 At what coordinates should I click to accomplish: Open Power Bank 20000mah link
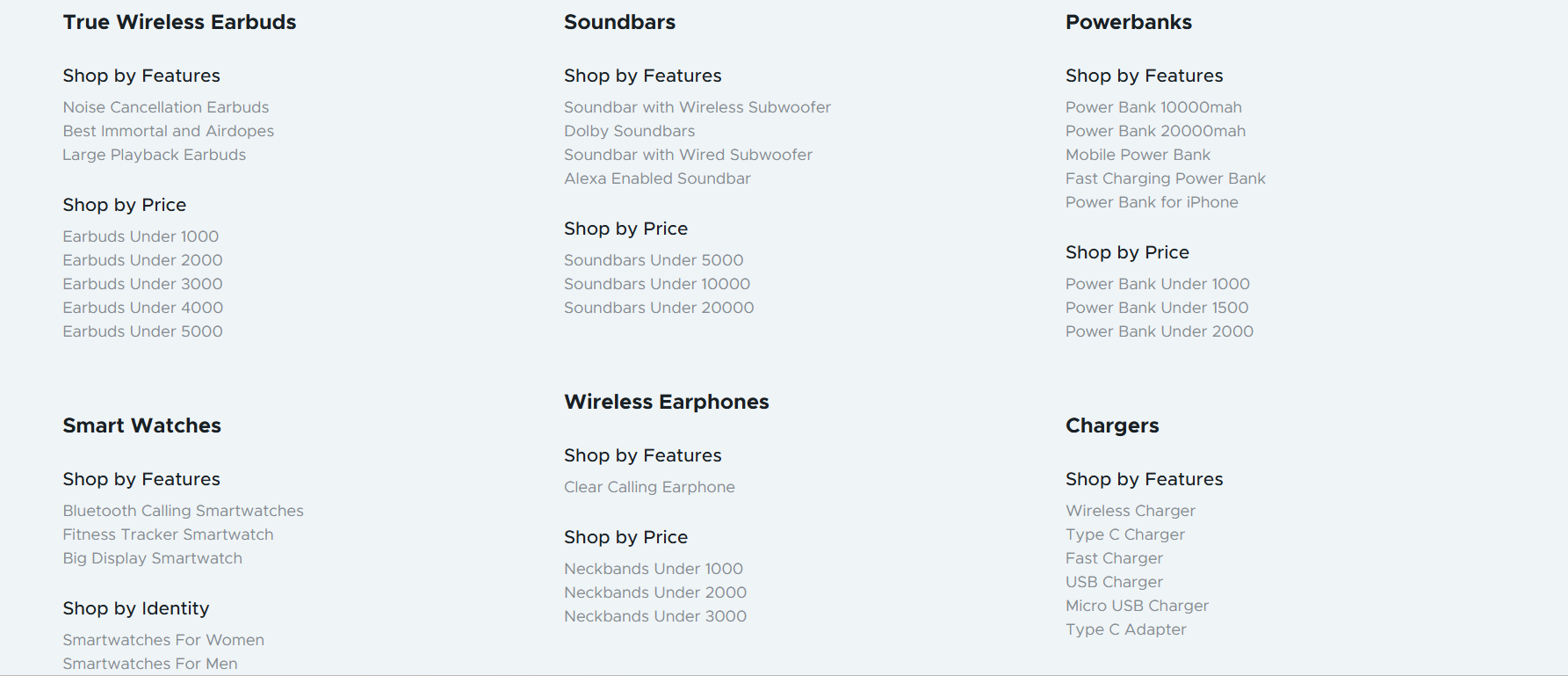tap(1155, 131)
